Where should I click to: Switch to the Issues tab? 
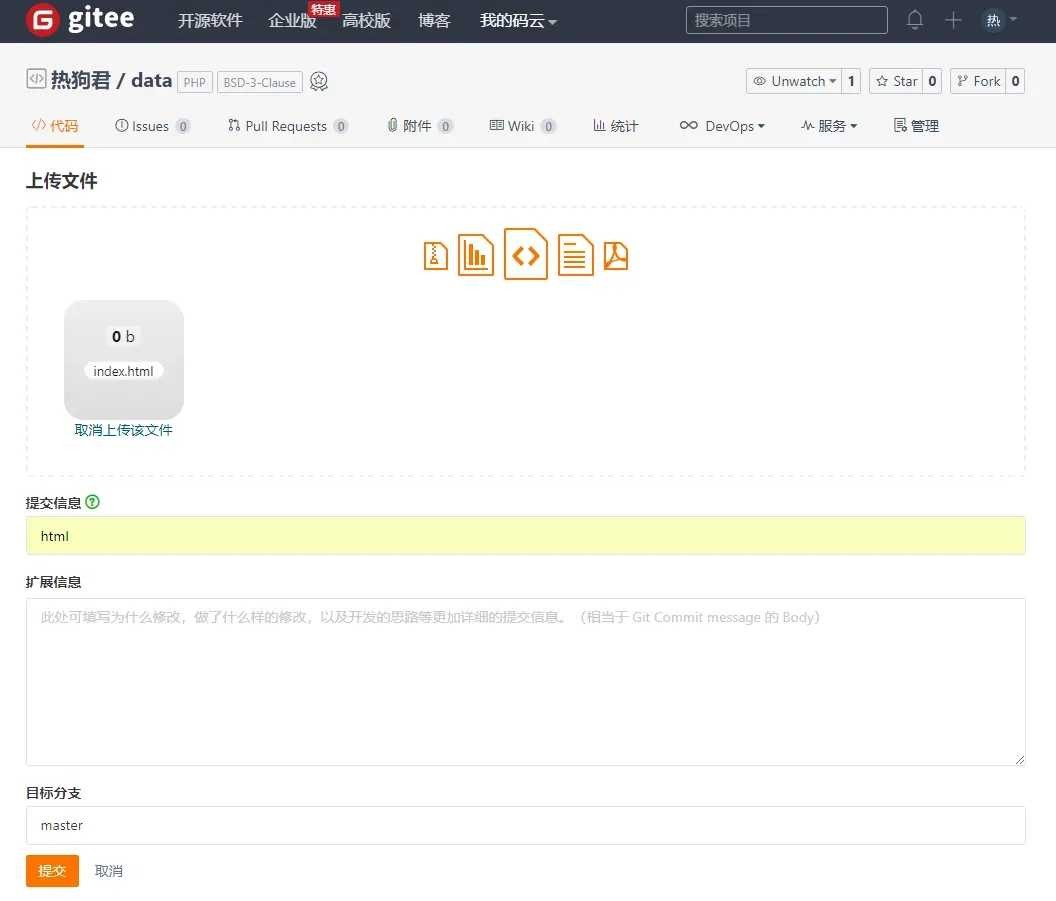tap(152, 126)
